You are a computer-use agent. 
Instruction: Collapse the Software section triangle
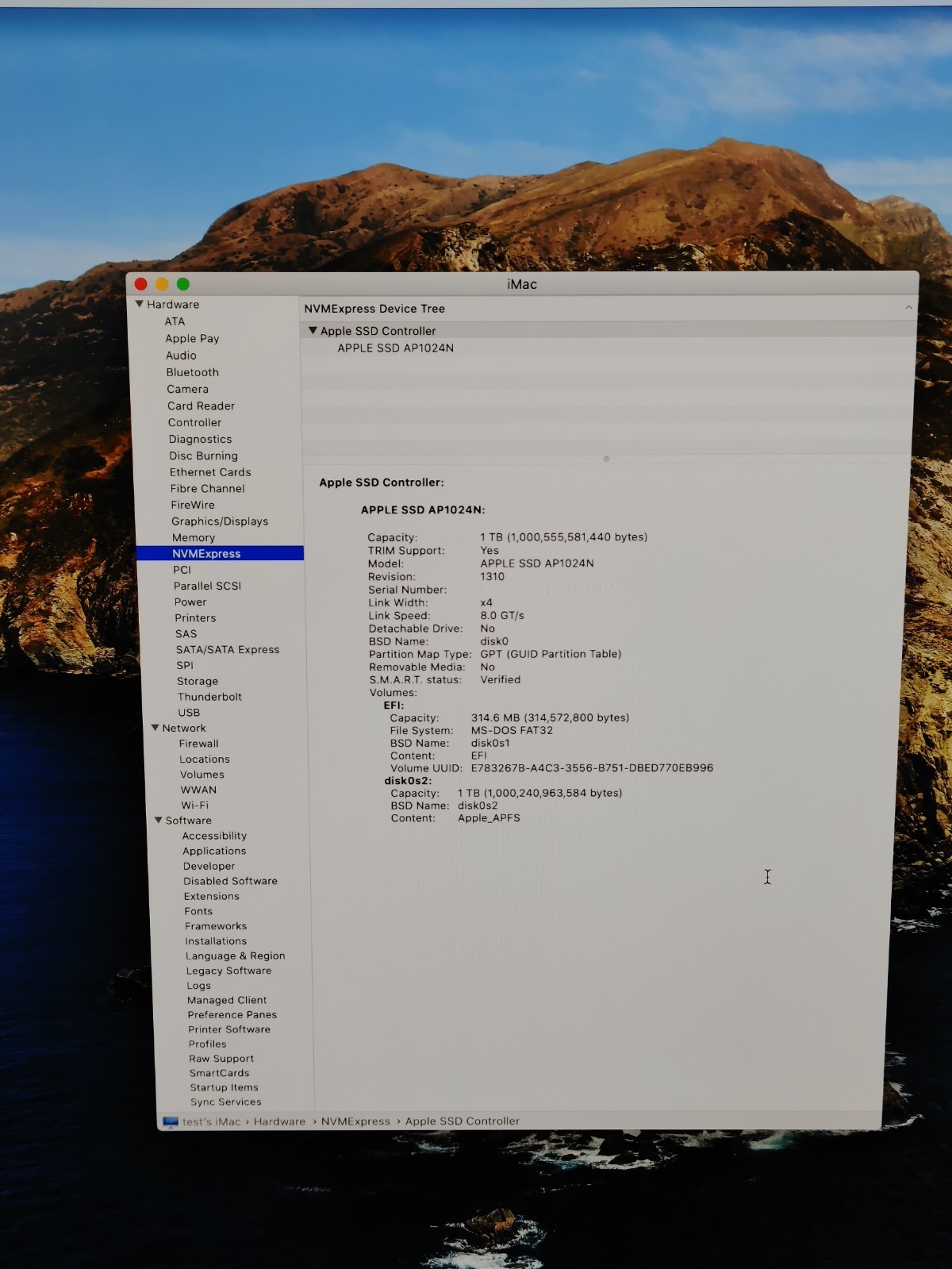pyautogui.click(x=159, y=820)
